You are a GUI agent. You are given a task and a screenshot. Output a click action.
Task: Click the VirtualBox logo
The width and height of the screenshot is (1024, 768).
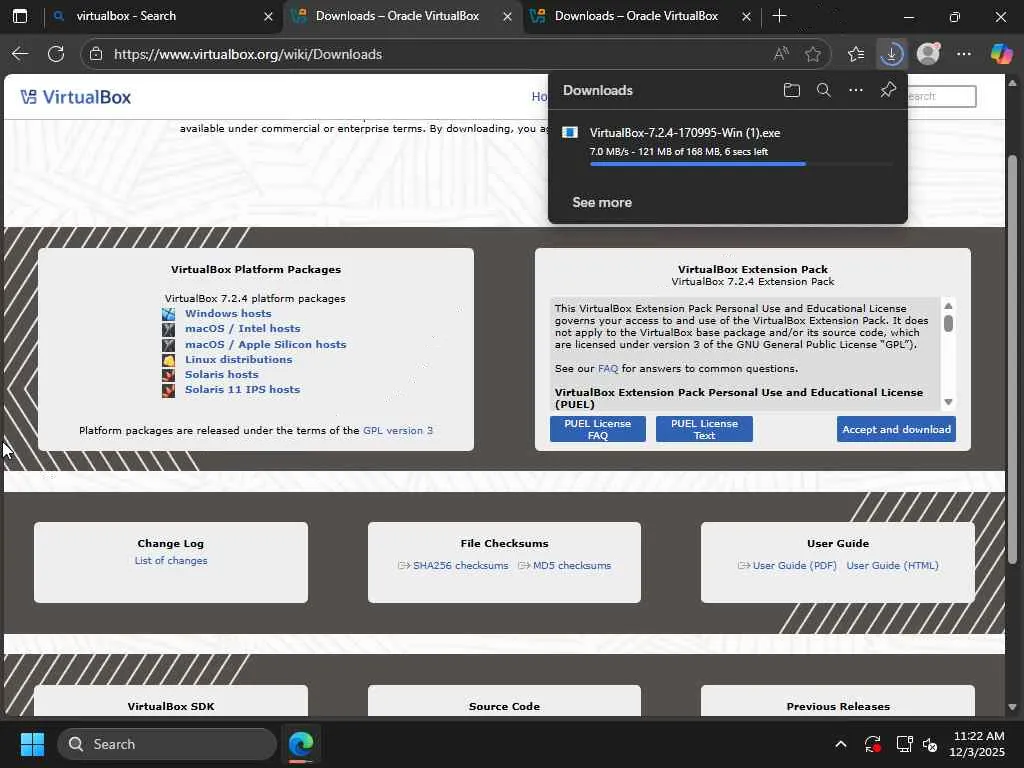tap(75, 97)
